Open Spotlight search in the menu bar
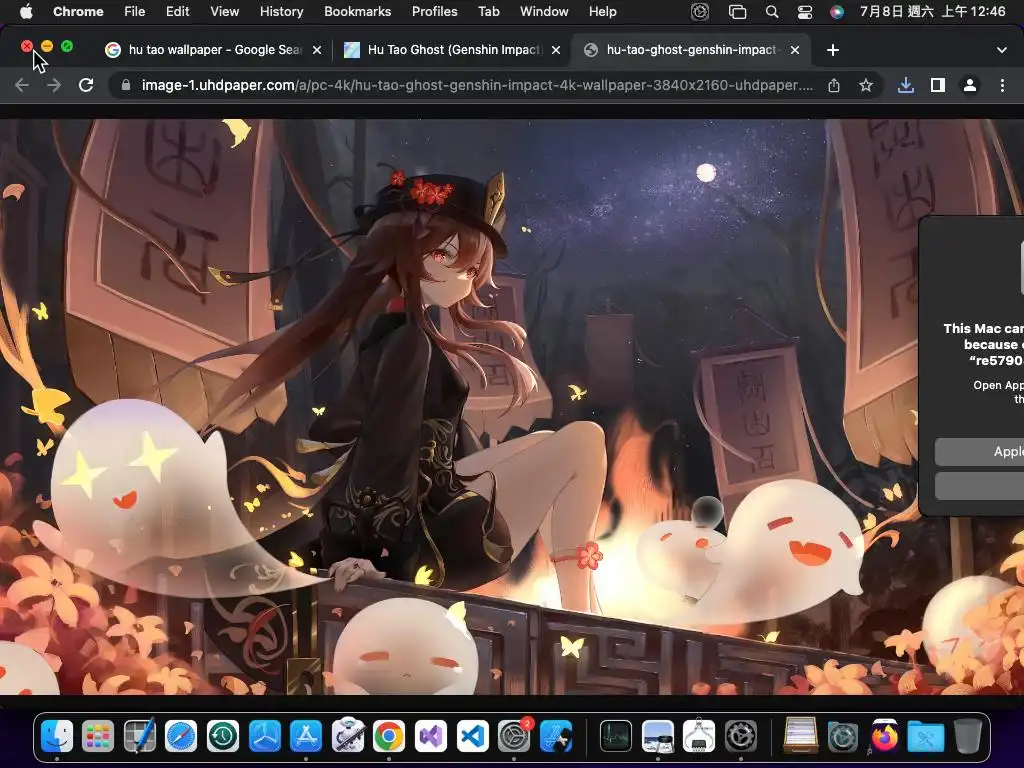 click(772, 12)
